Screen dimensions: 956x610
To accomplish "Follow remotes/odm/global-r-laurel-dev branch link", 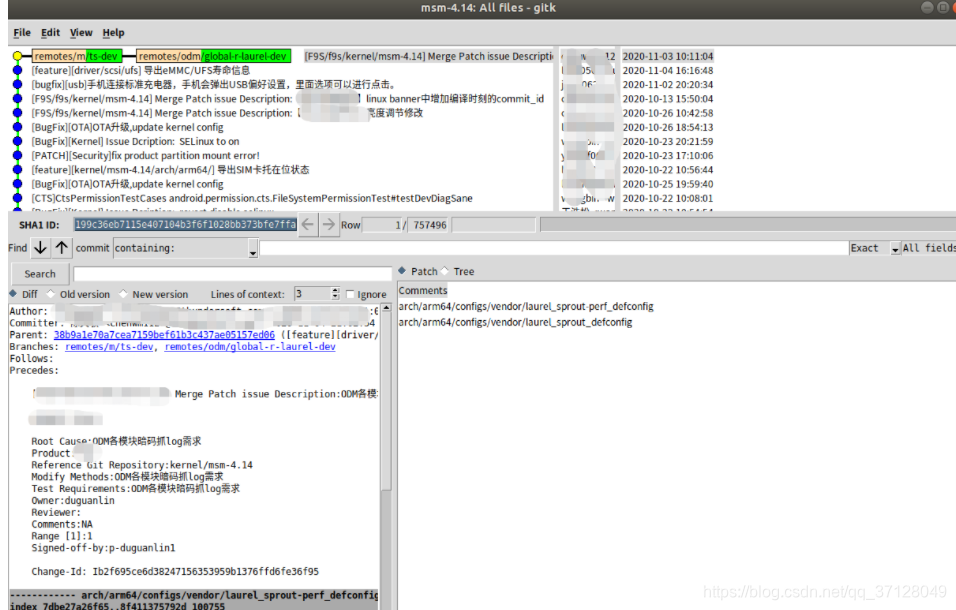I will click(250, 347).
